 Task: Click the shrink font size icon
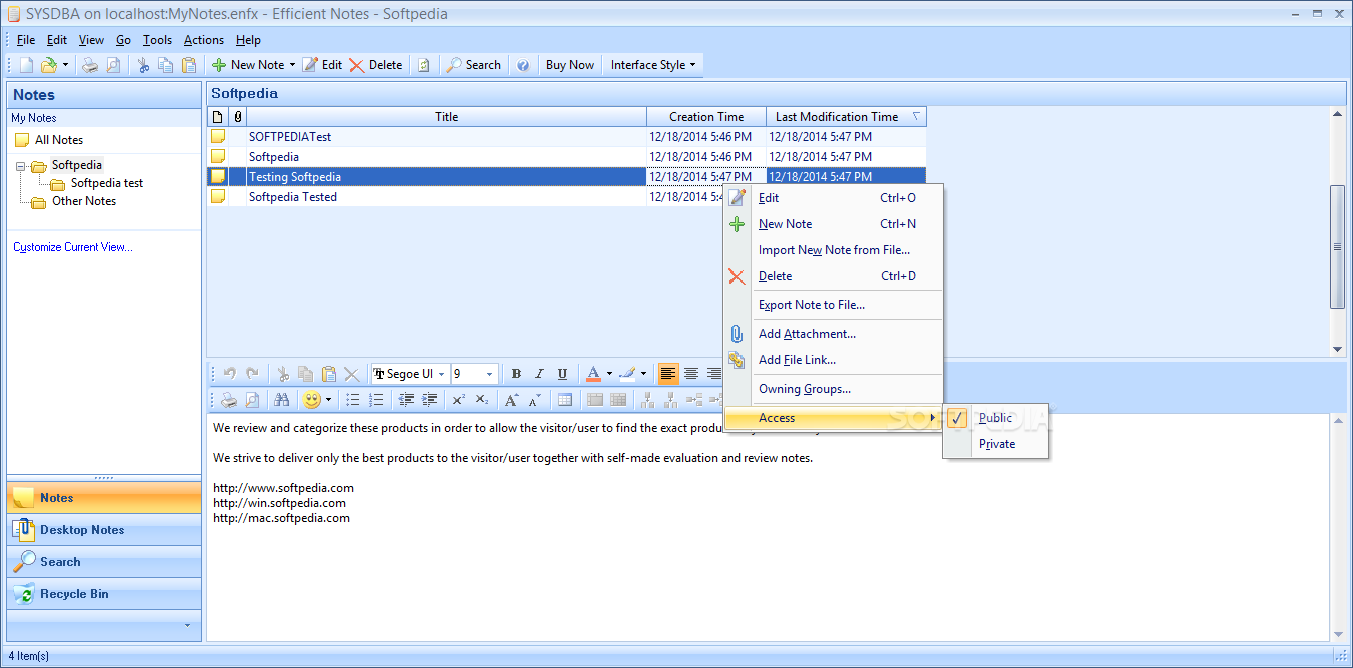pyautogui.click(x=535, y=400)
